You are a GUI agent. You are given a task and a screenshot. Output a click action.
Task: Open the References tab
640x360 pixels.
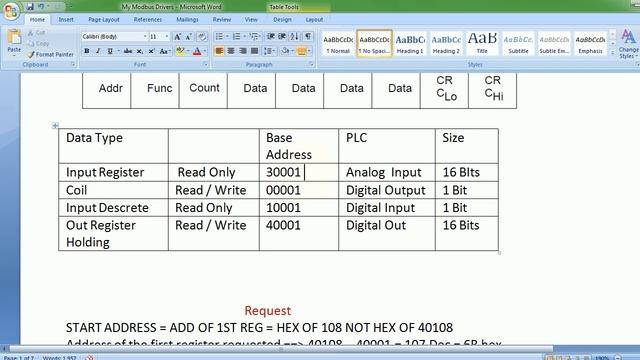click(148, 20)
